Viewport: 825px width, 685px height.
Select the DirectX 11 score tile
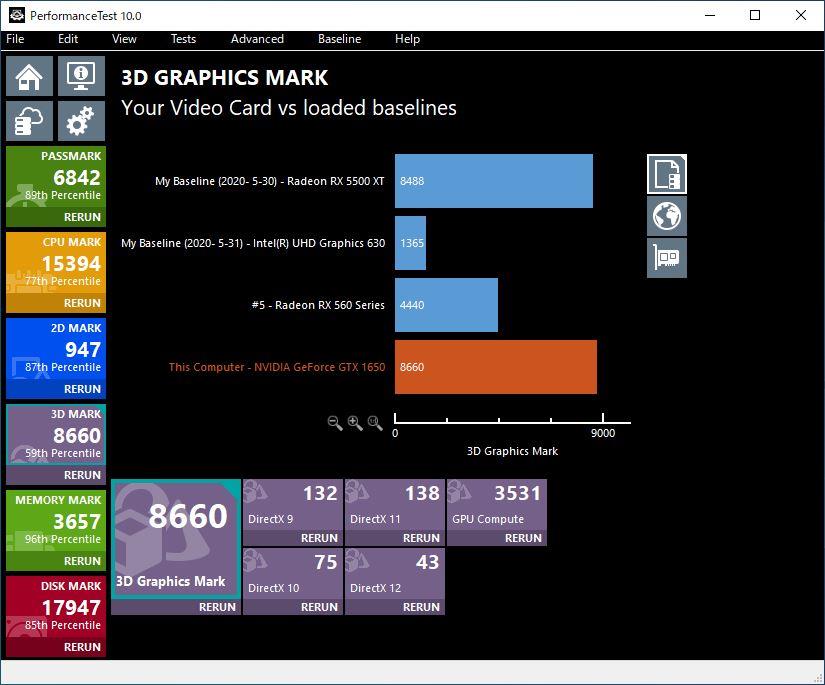point(395,505)
